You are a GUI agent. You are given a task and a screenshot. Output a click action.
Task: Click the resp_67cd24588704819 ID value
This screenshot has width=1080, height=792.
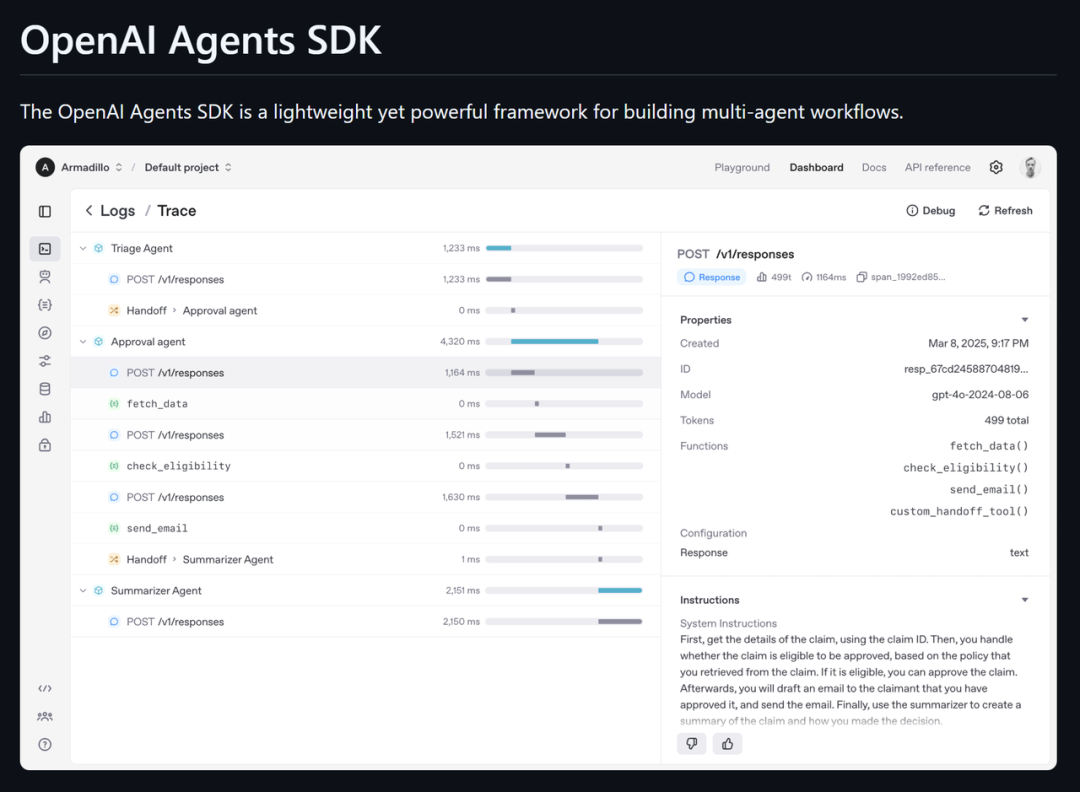pyautogui.click(x=966, y=369)
